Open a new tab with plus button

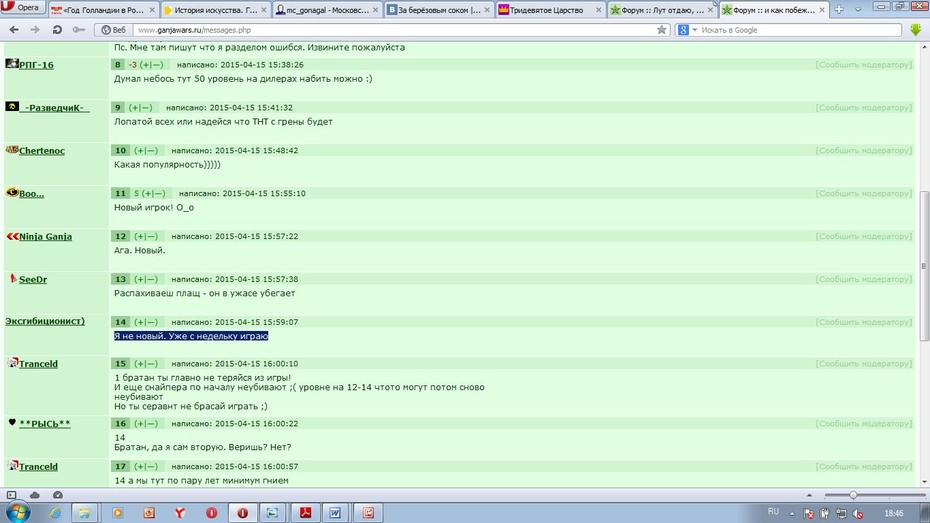839,9
